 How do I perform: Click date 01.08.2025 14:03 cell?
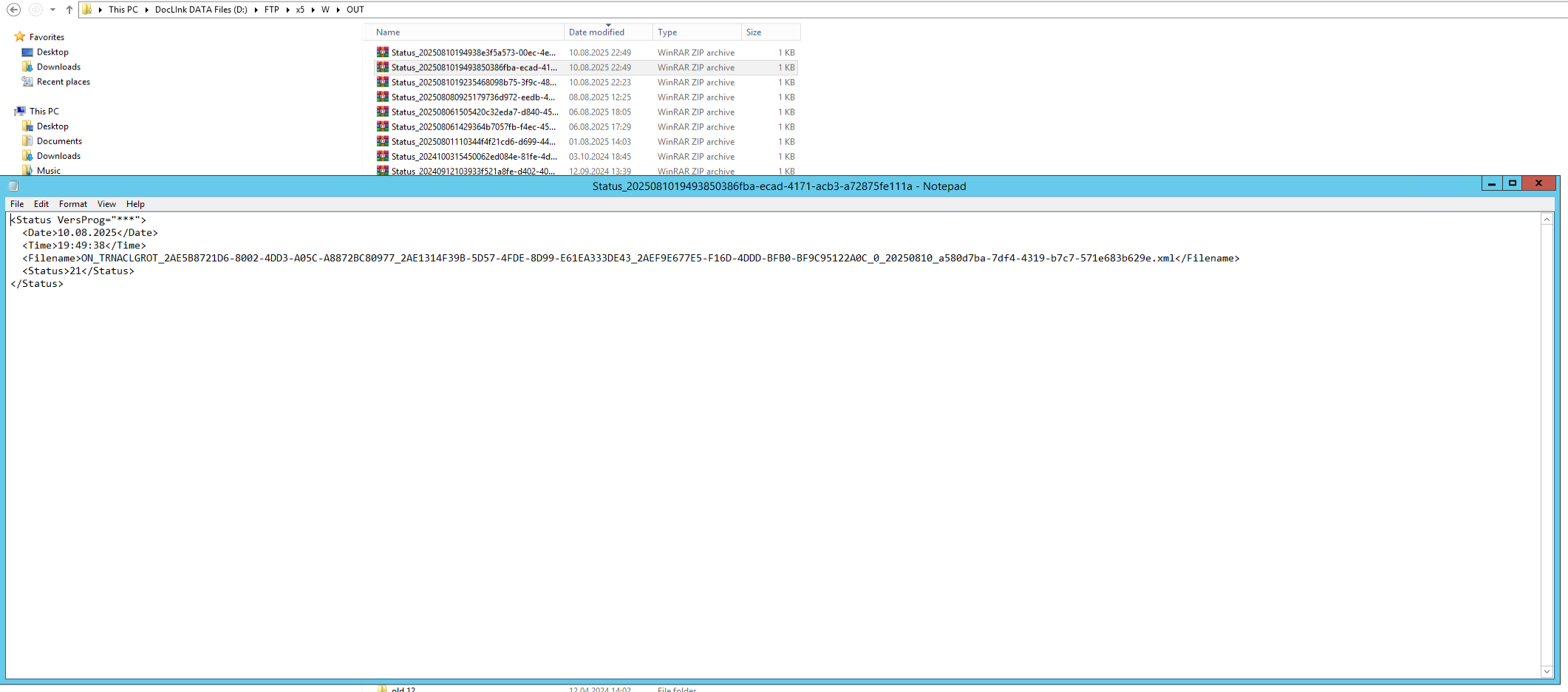click(600, 141)
